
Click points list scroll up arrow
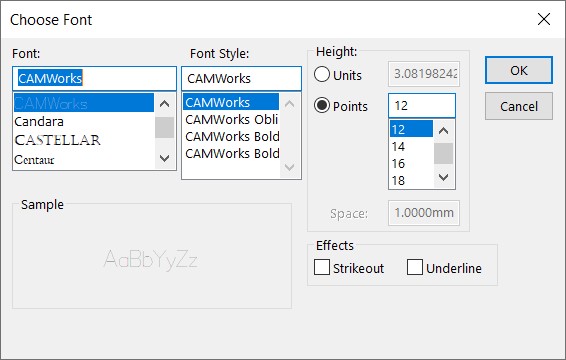(444, 131)
